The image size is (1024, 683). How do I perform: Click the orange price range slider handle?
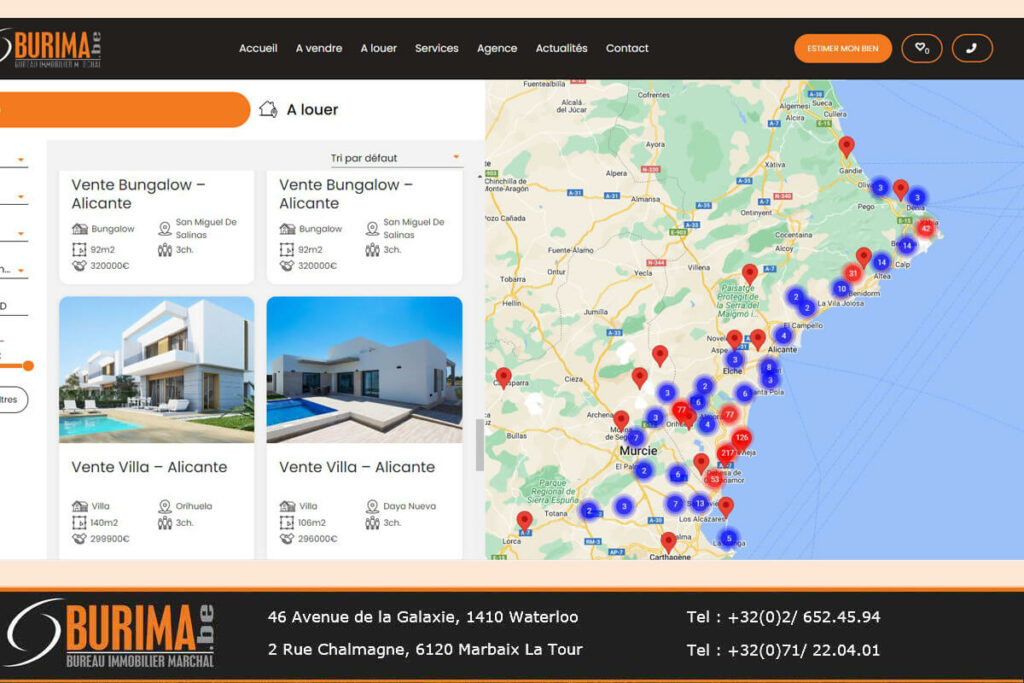point(28,366)
